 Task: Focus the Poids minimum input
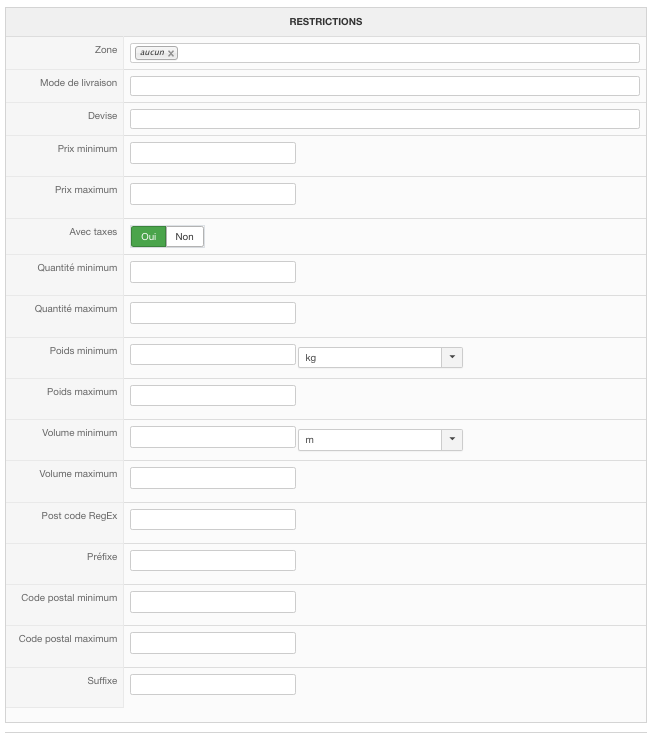pyautogui.click(x=213, y=355)
